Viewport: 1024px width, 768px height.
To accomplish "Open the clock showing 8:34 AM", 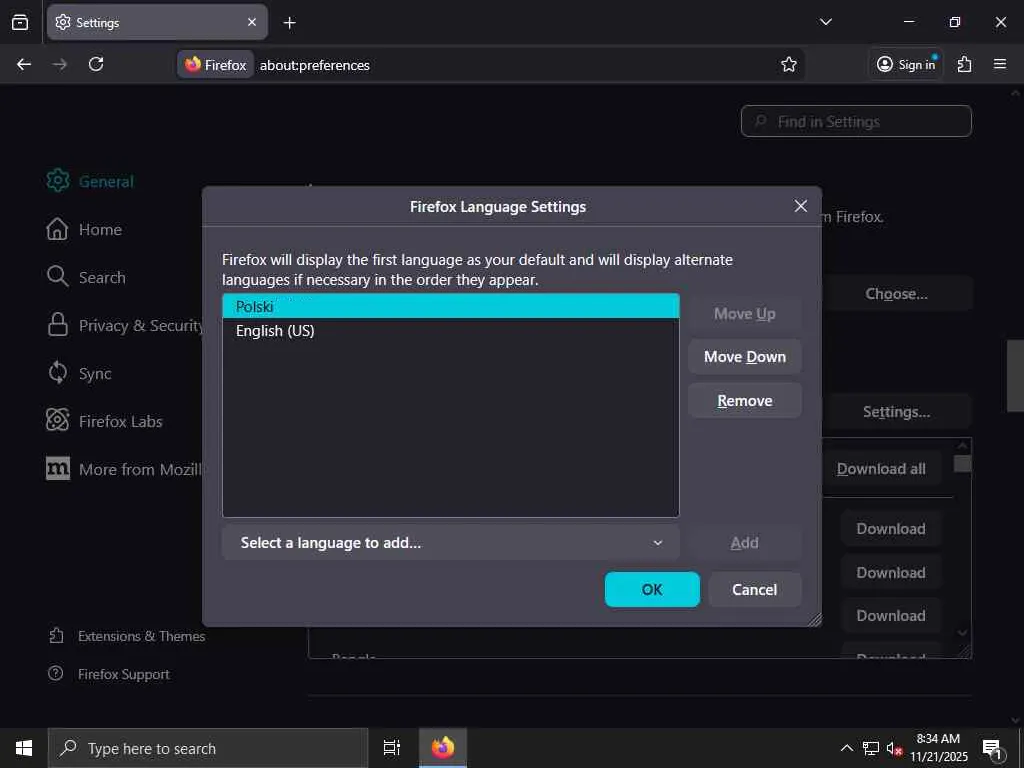I will [939, 748].
